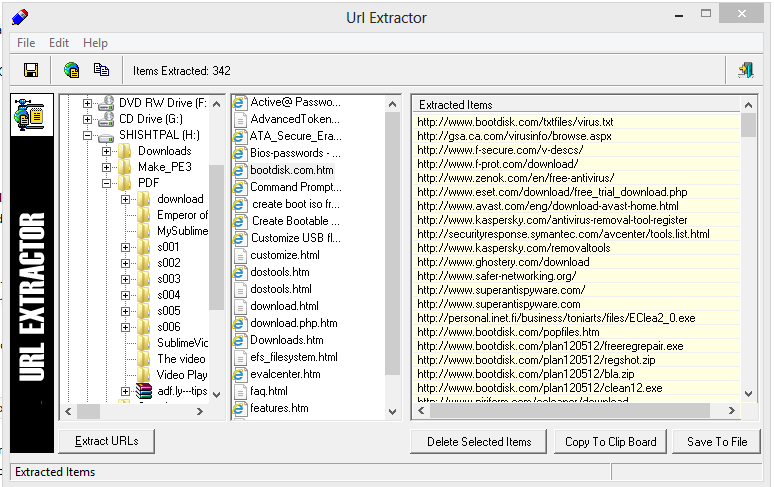Click the adf.ly---tips archive icon
The width and height of the screenshot is (774, 487).
(144, 391)
